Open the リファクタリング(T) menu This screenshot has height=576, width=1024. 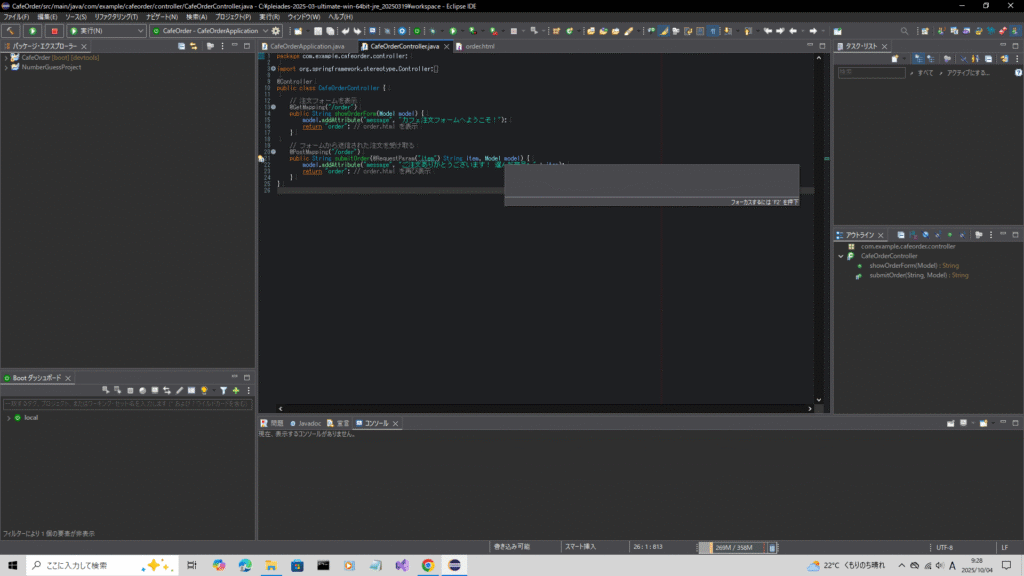point(116,17)
